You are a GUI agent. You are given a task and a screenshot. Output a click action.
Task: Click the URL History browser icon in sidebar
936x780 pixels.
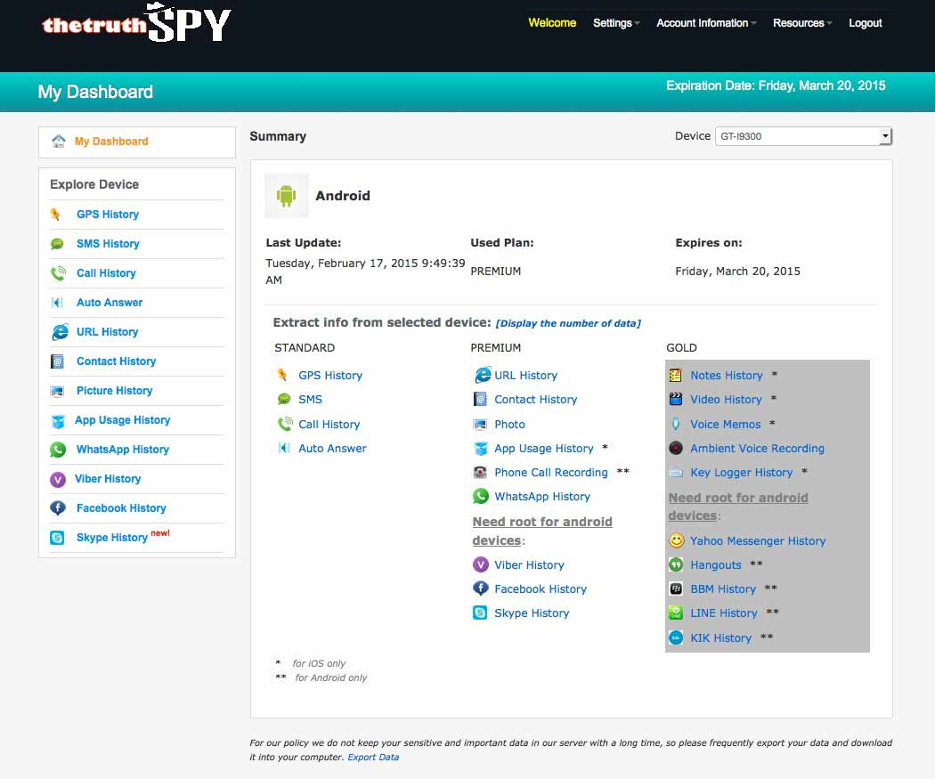click(x=60, y=332)
